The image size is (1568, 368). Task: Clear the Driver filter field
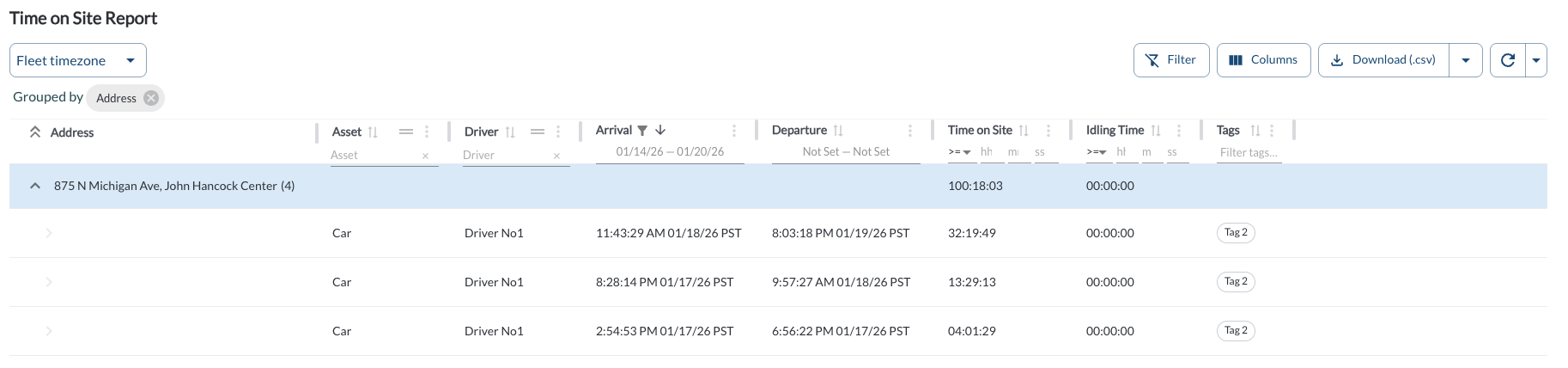point(556,156)
